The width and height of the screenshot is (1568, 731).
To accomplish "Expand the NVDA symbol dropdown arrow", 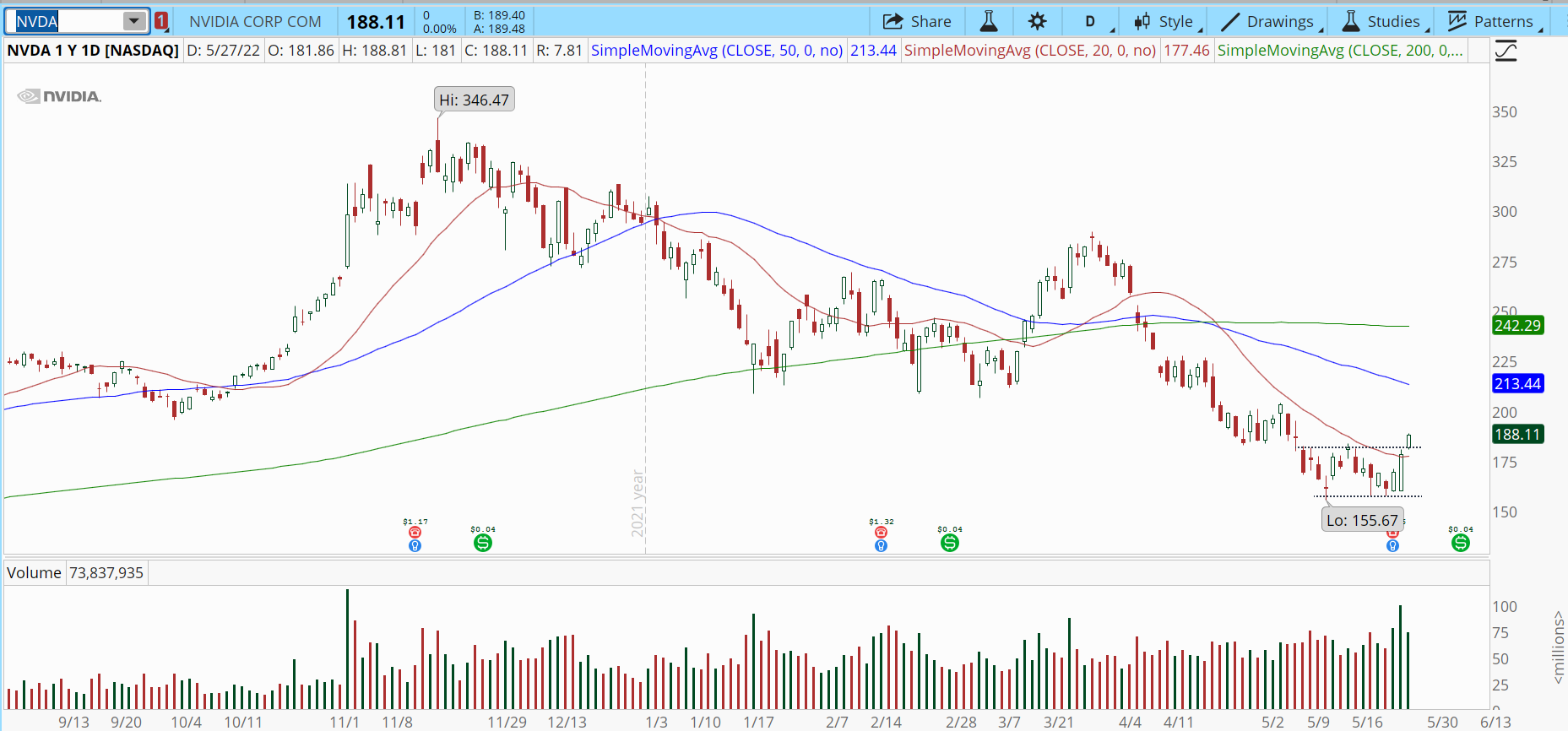I will (133, 22).
